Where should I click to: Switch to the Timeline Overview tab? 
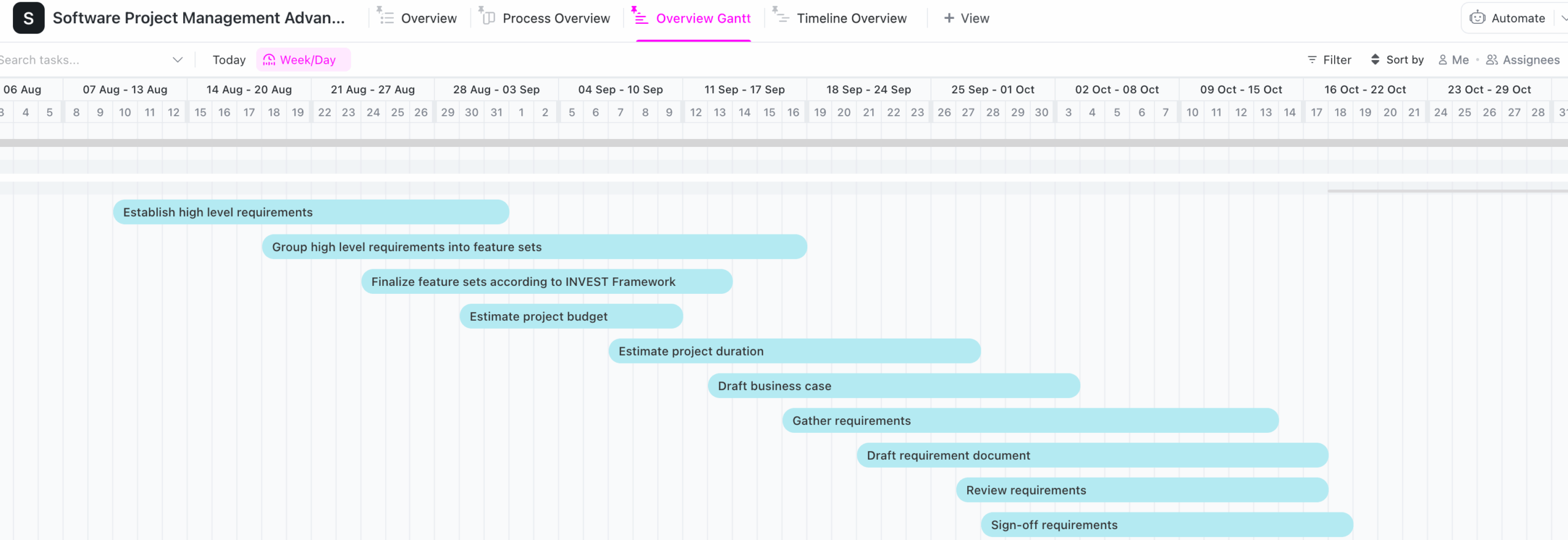pyautogui.click(x=851, y=18)
